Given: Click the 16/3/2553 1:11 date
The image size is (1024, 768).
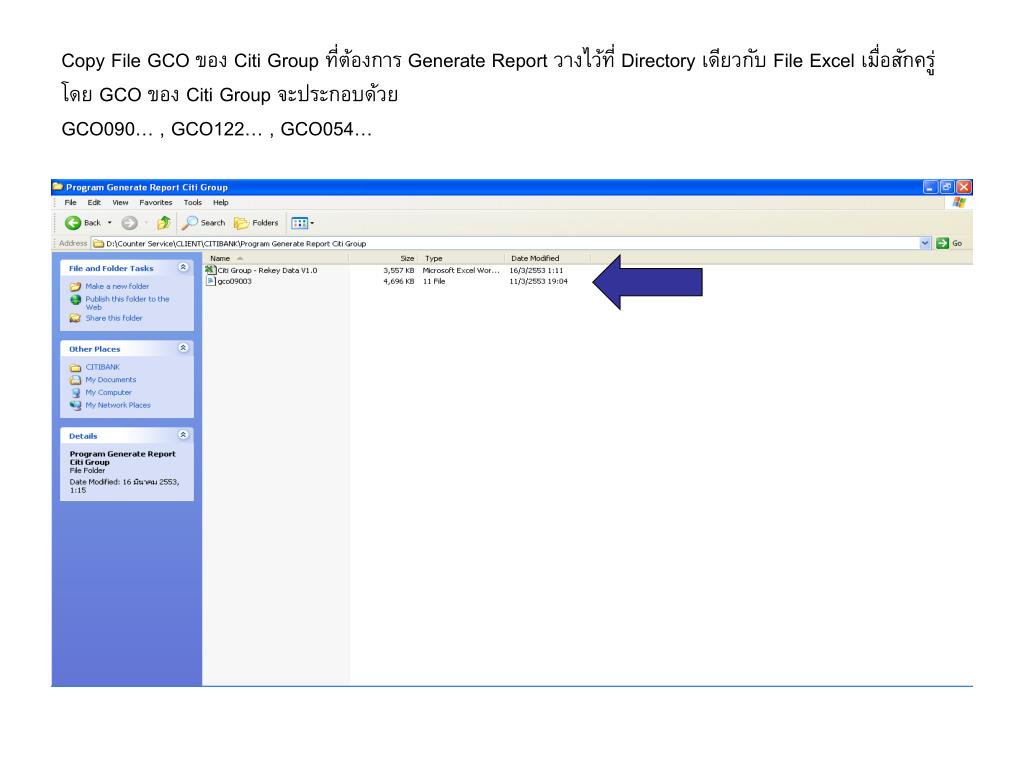Looking at the screenshot, I should (536, 270).
